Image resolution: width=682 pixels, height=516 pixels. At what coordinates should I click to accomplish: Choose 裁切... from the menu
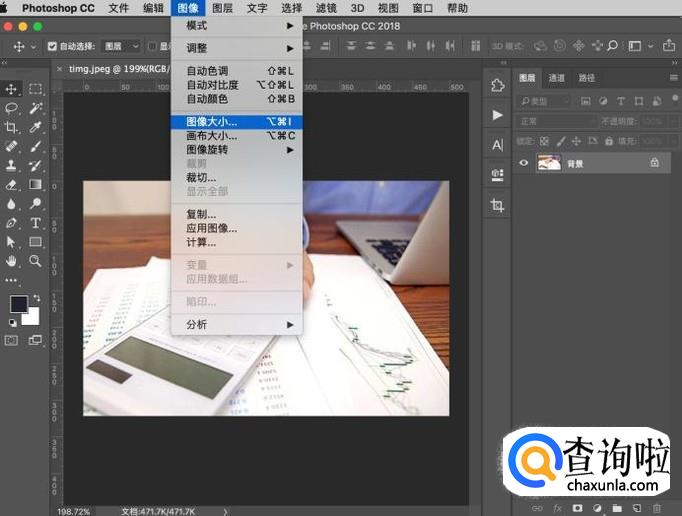pos(237,178)
